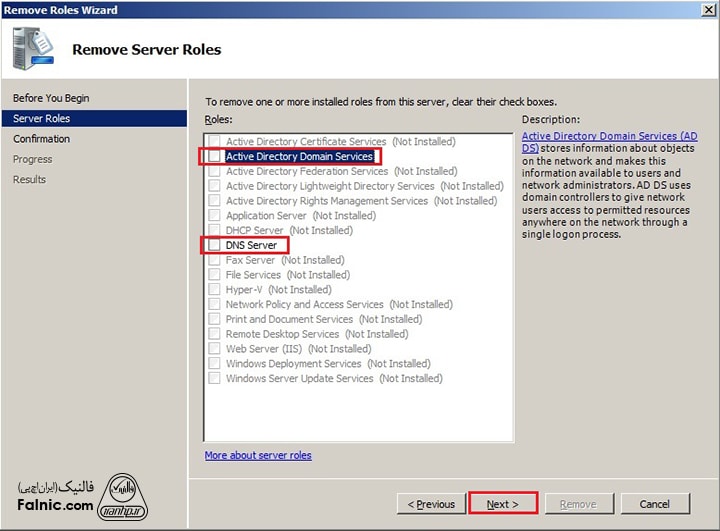
Task: Click the server icon in the wizard header
Action: click(x=31, y=49)
